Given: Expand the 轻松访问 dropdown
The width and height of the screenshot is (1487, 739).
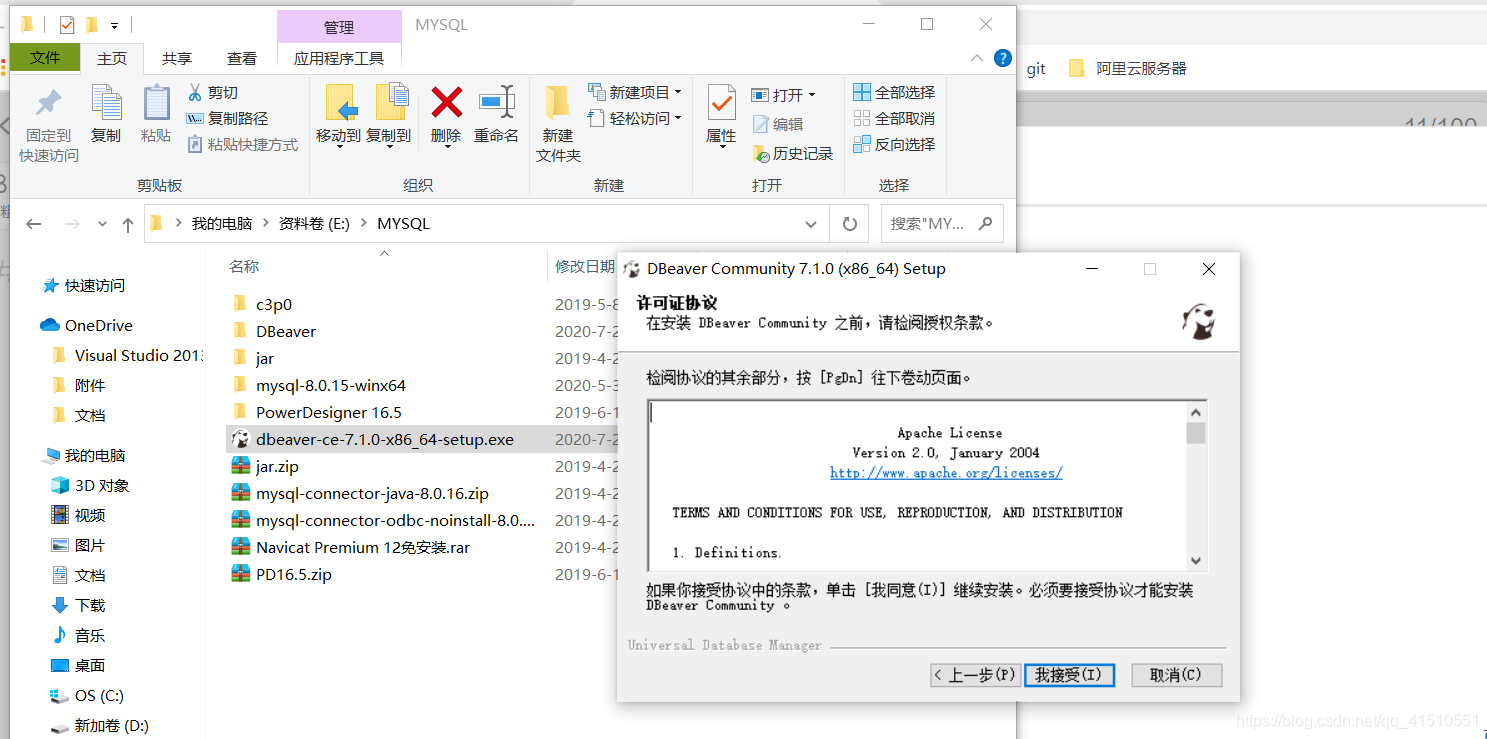Looking at the screenshot, I should (x=680, y=117).
